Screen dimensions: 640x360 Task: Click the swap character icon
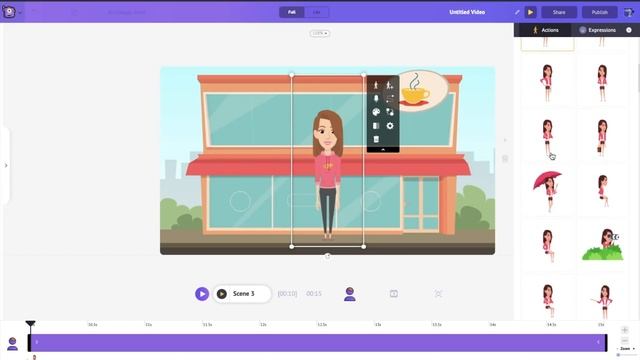[390, 112]
